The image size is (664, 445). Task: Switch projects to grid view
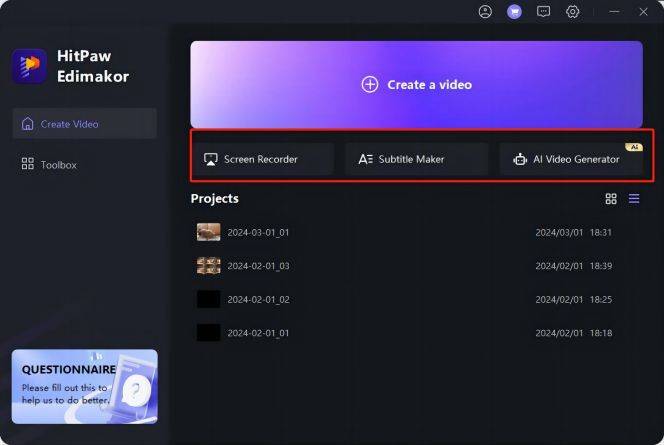611,199
